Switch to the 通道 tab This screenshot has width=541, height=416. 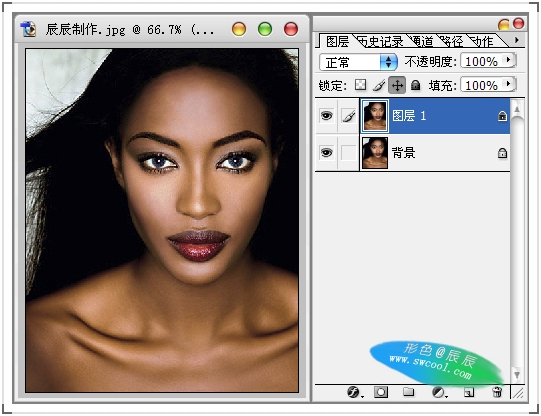coord(422,42)
